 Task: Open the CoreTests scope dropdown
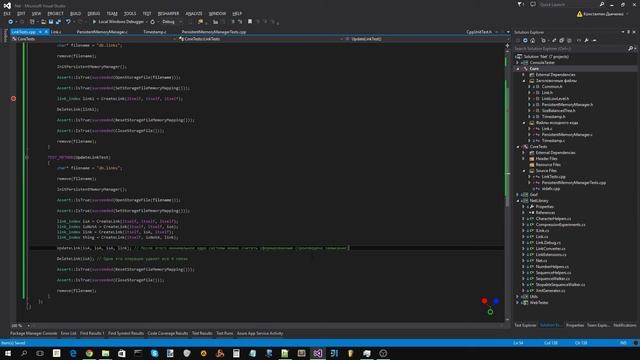[x=94, y=39]
